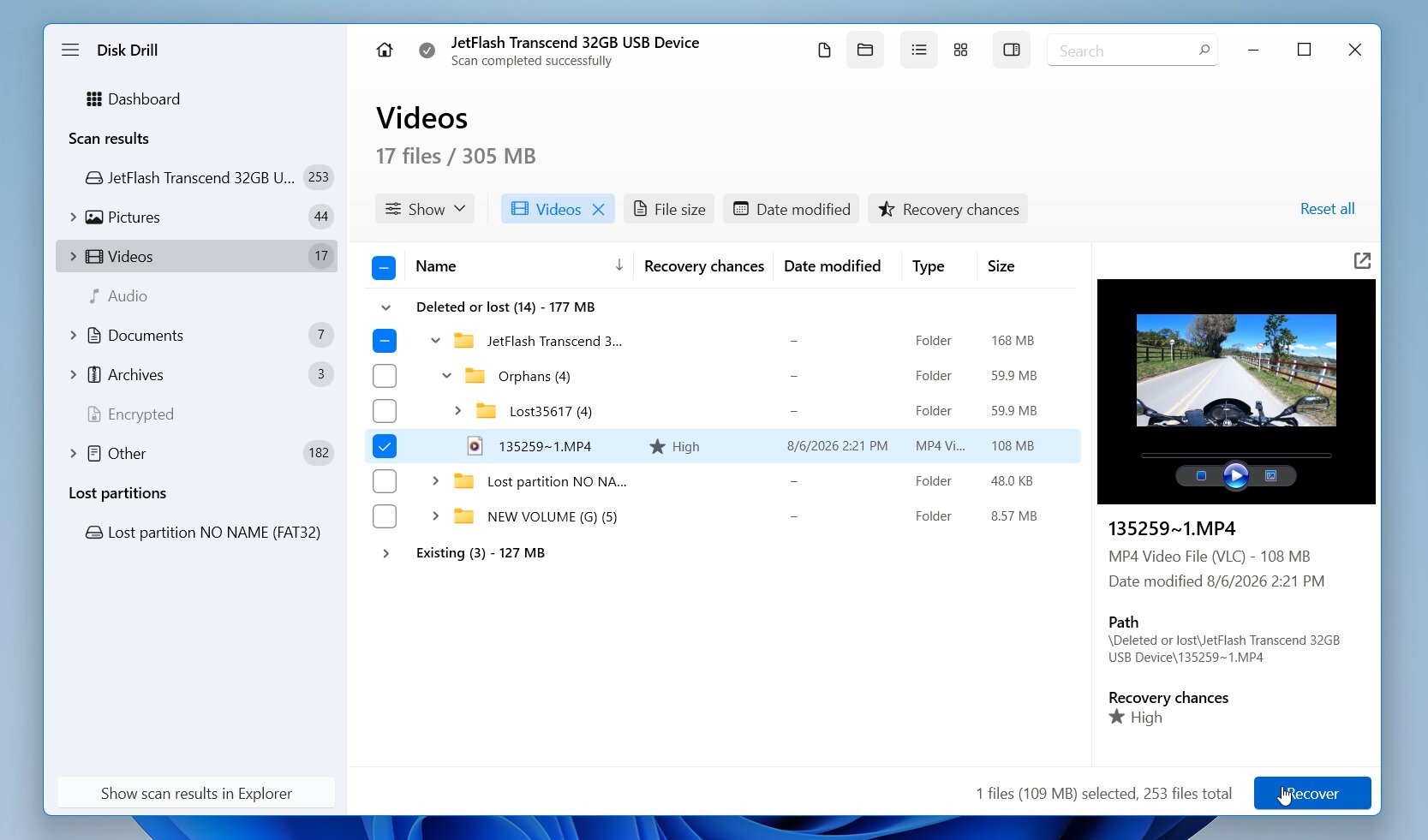
Task: Select Other category
Action: tap(196, 453)
